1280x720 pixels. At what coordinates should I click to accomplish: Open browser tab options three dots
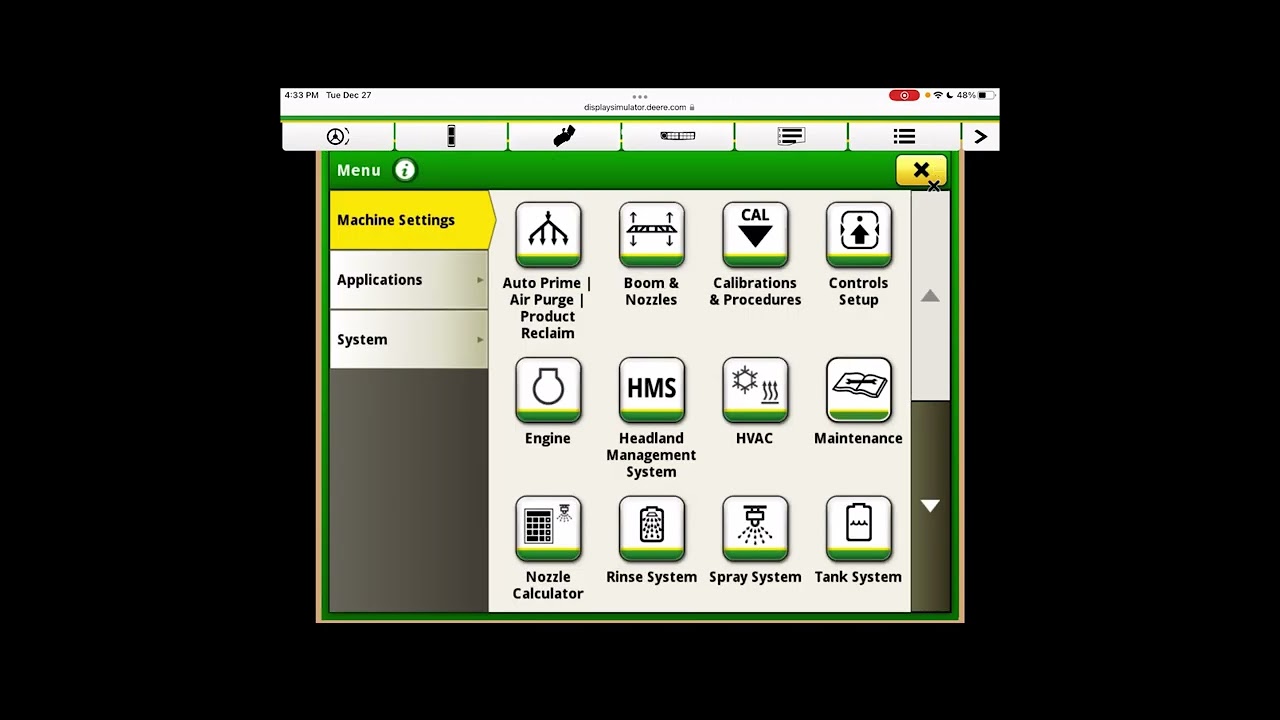click(x=640, y=96)
